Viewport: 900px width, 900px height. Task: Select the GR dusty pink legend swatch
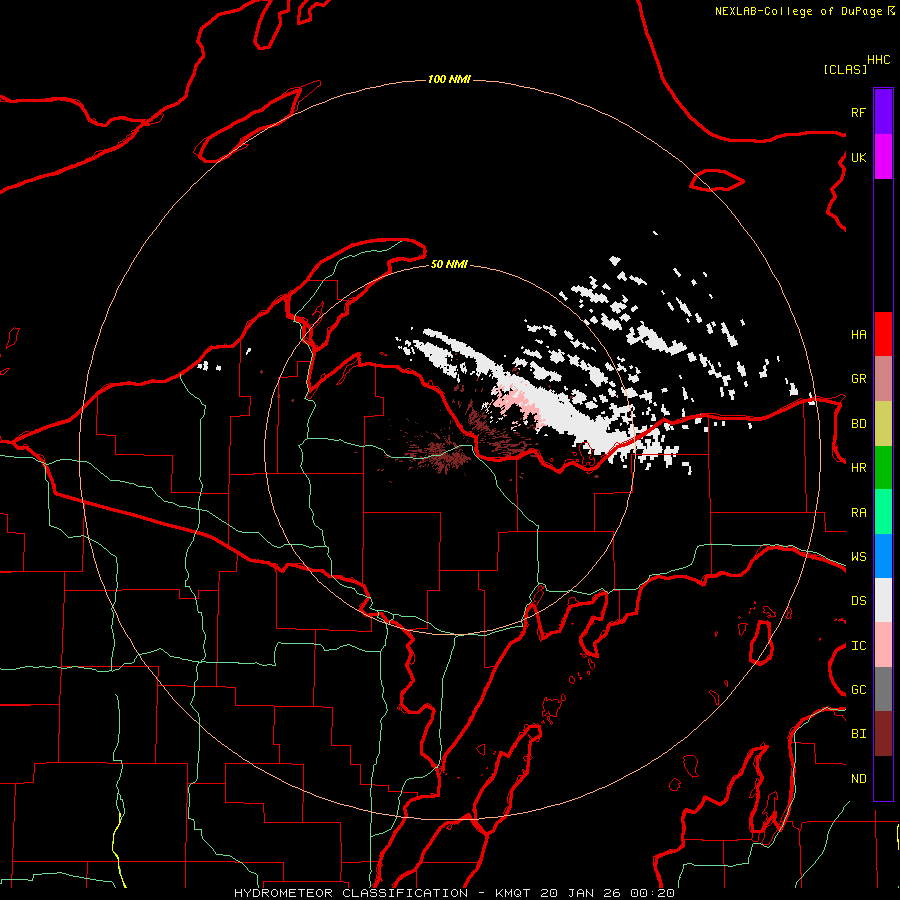[883, 379]
